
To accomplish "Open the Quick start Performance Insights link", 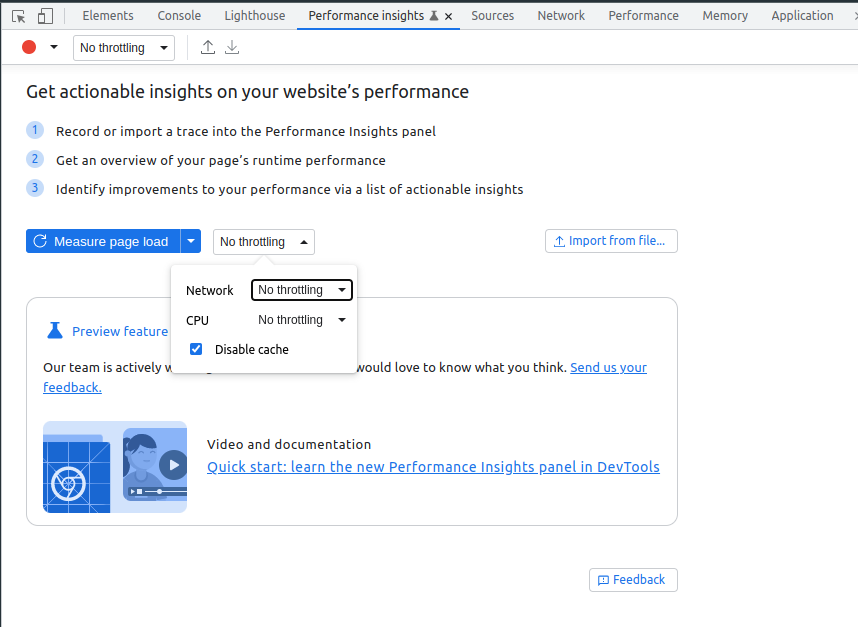I will point(433,467).
